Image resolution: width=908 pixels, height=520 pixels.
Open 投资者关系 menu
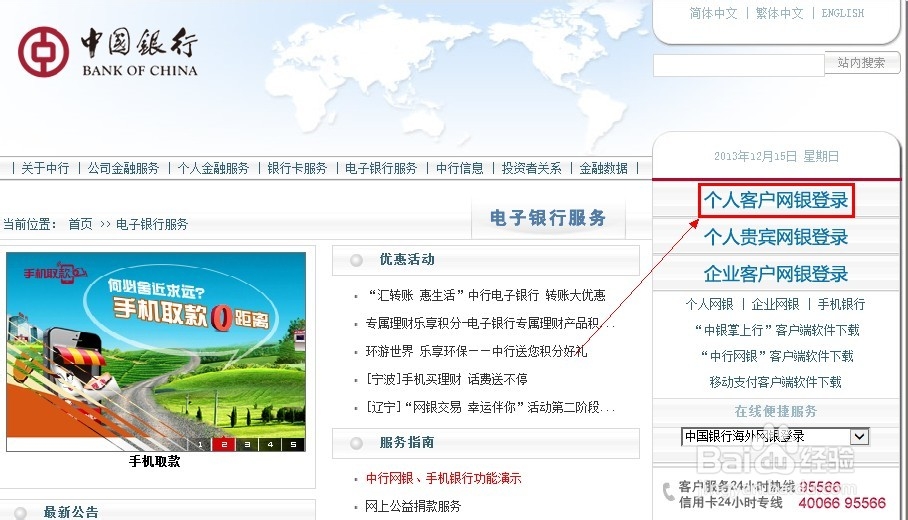pyautogui.click(x=532, y=169)
